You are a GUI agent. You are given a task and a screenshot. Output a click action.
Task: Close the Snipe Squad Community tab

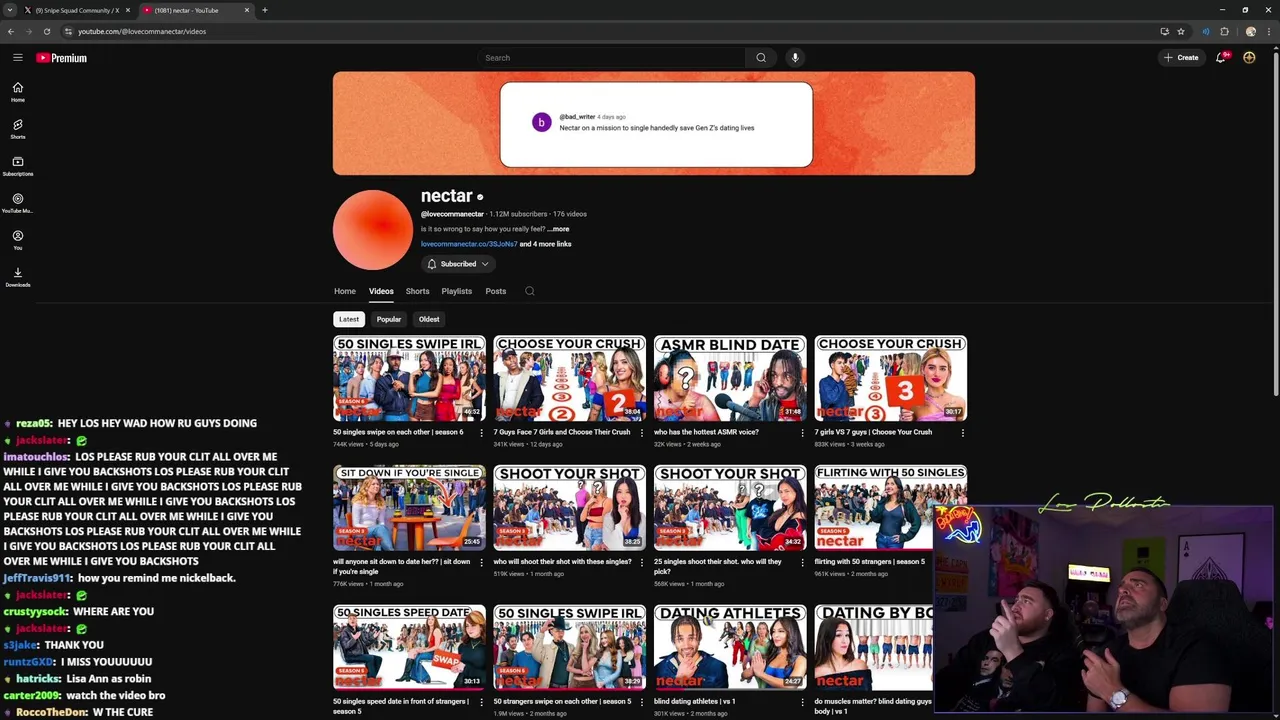click(129, 10)
